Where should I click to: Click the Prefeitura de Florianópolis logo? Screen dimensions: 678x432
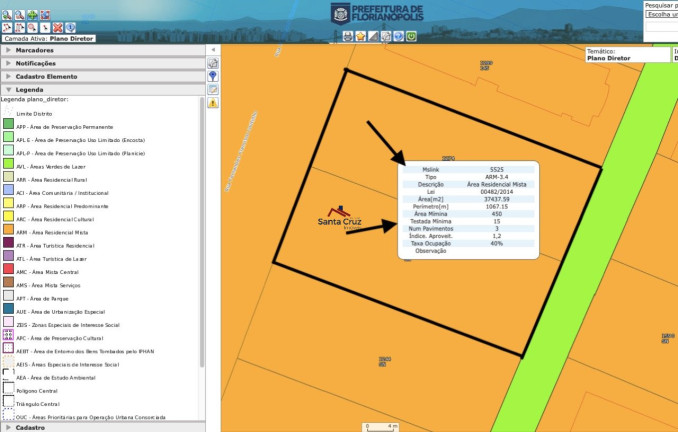377,14
